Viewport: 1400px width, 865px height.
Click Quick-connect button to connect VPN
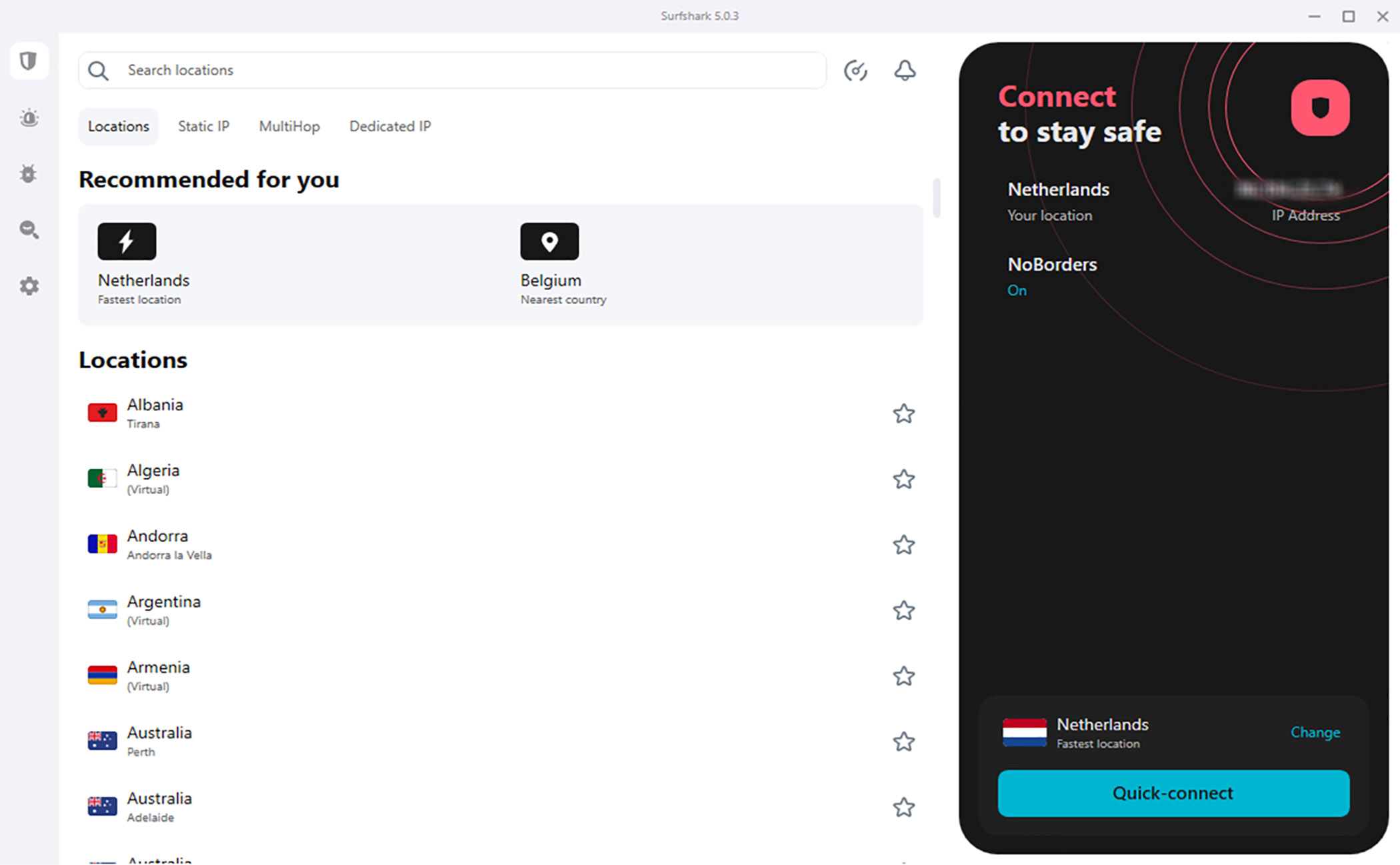pos(1173,792)
